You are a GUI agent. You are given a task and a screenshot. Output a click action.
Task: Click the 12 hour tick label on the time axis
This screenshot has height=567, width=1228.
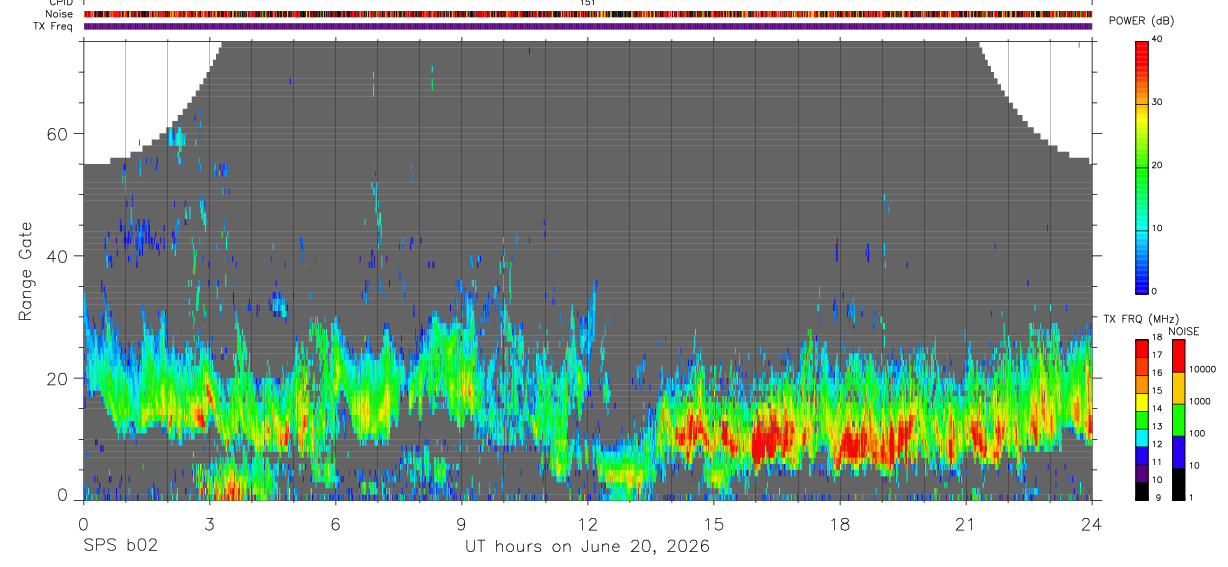click(x=587, y=524)
